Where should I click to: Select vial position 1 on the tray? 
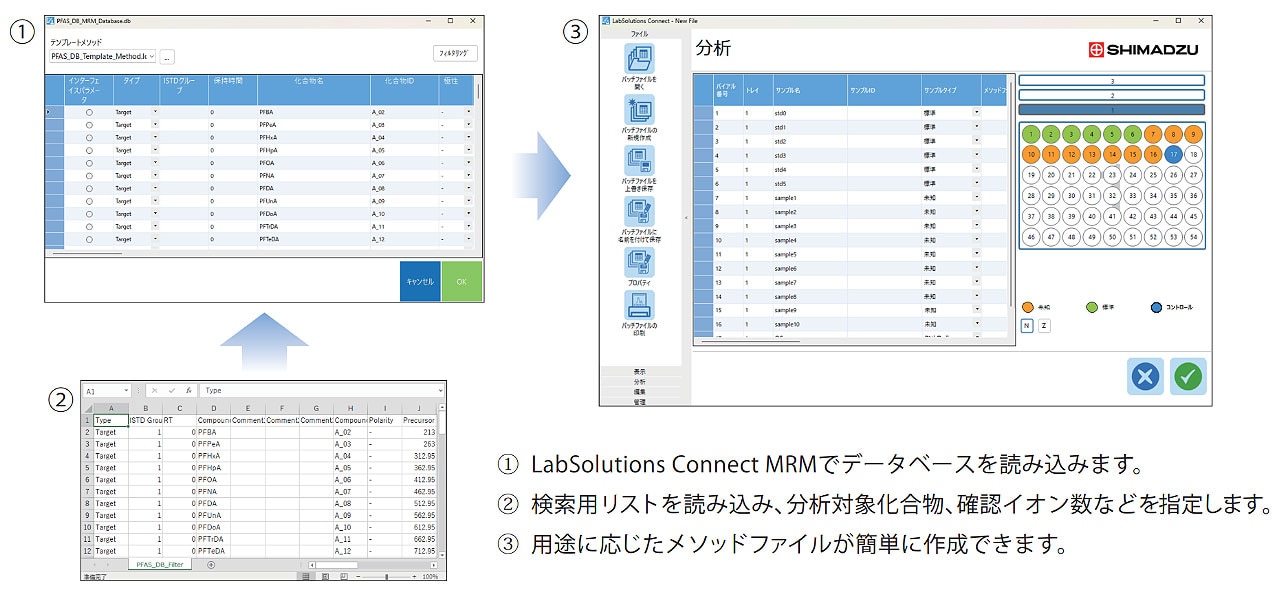point(1030,133)
